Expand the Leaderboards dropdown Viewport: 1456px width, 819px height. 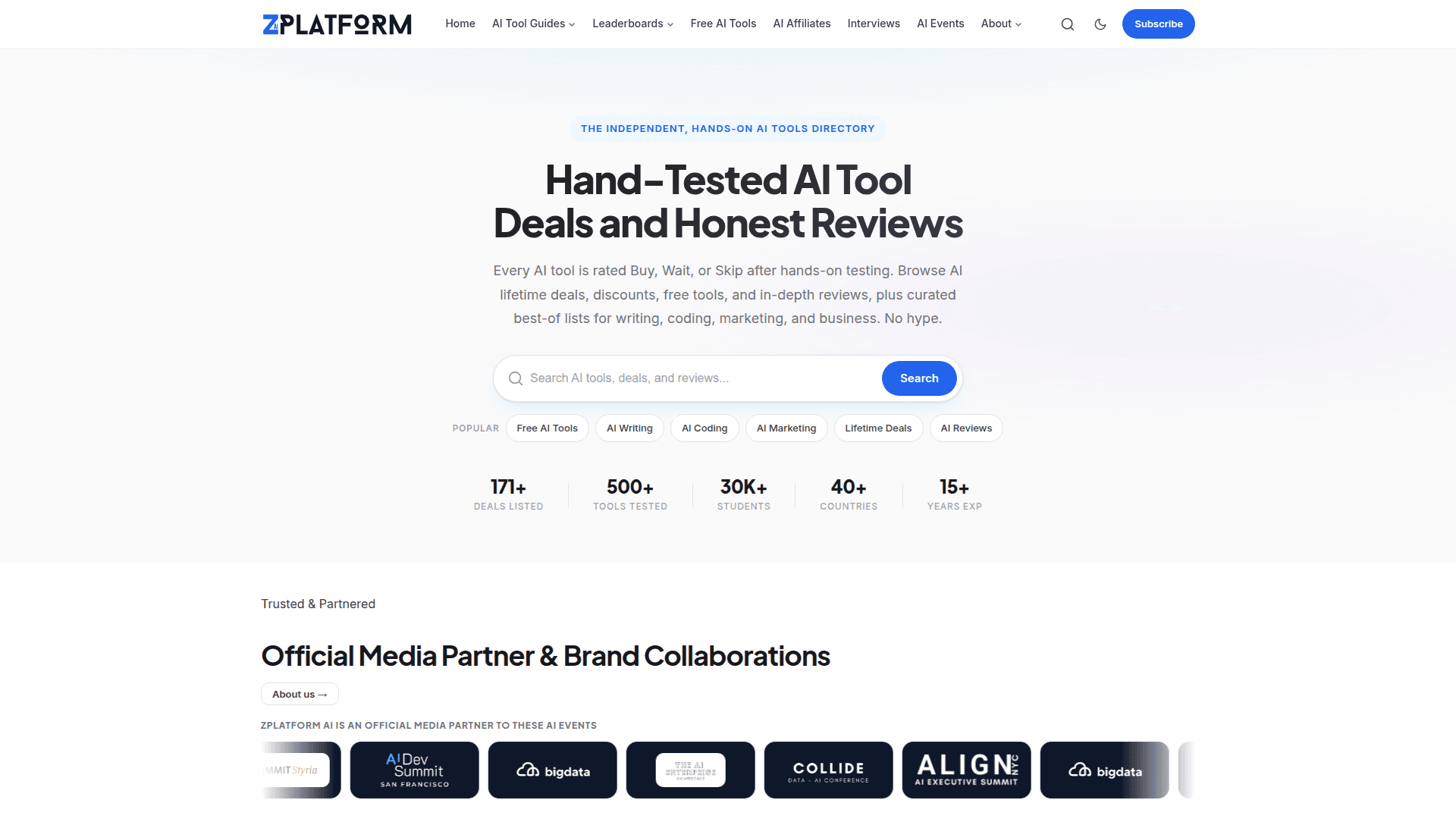point(633,24)
